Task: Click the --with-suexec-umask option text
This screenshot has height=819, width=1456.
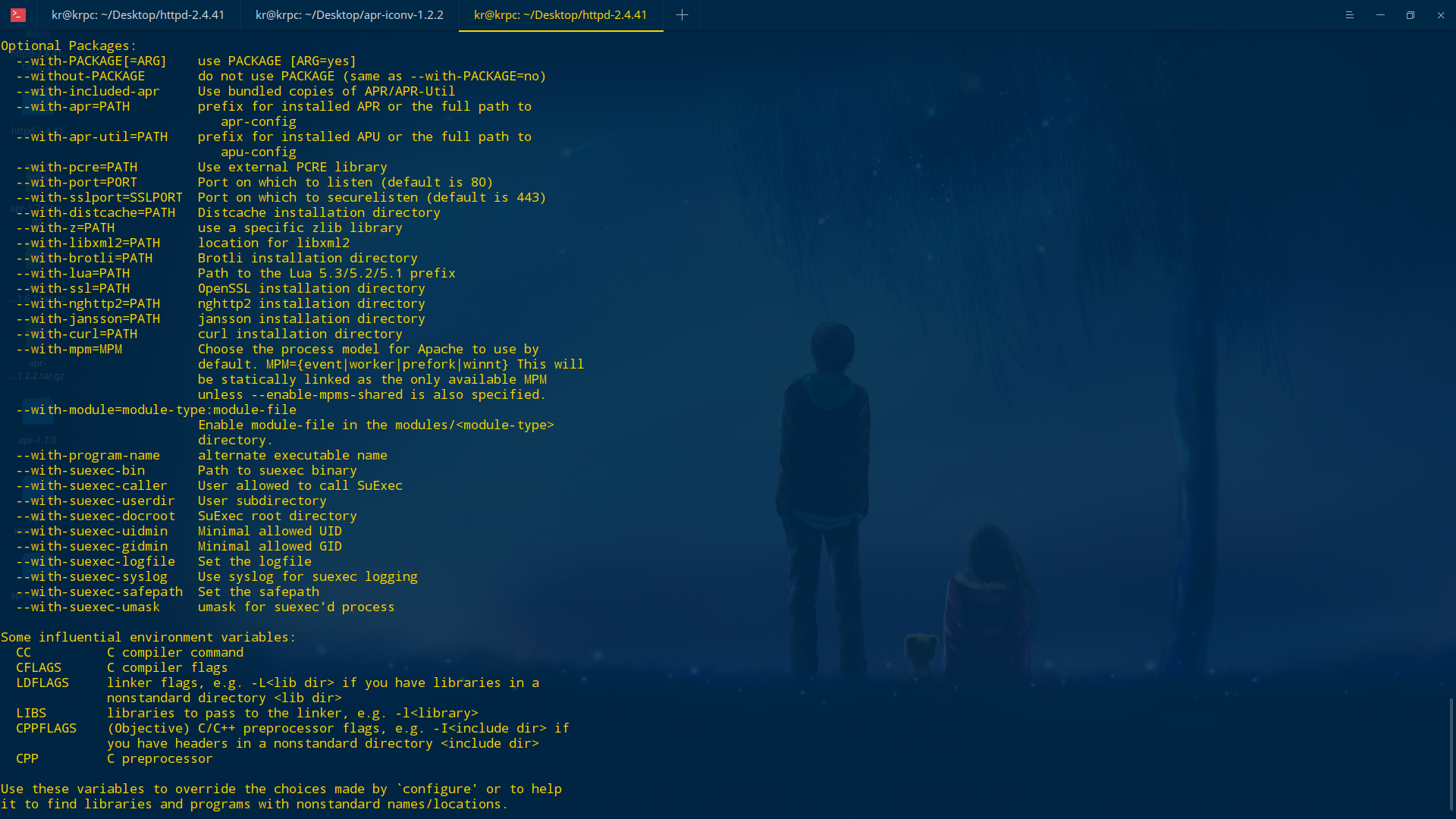Action: (x=88, y=607)
